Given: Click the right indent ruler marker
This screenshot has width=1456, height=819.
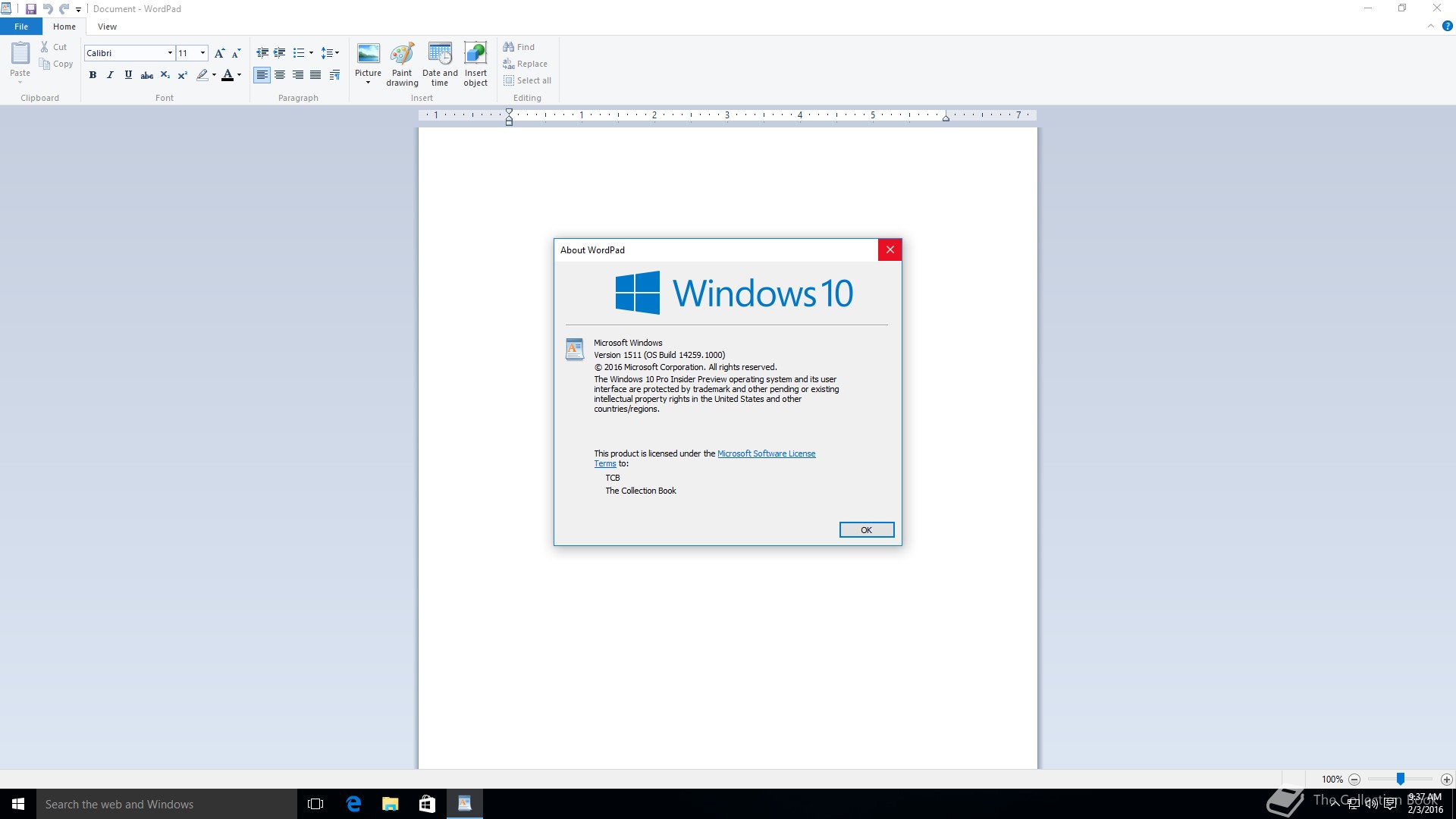Looking at the screenshot, I should [x=946, y=118].
